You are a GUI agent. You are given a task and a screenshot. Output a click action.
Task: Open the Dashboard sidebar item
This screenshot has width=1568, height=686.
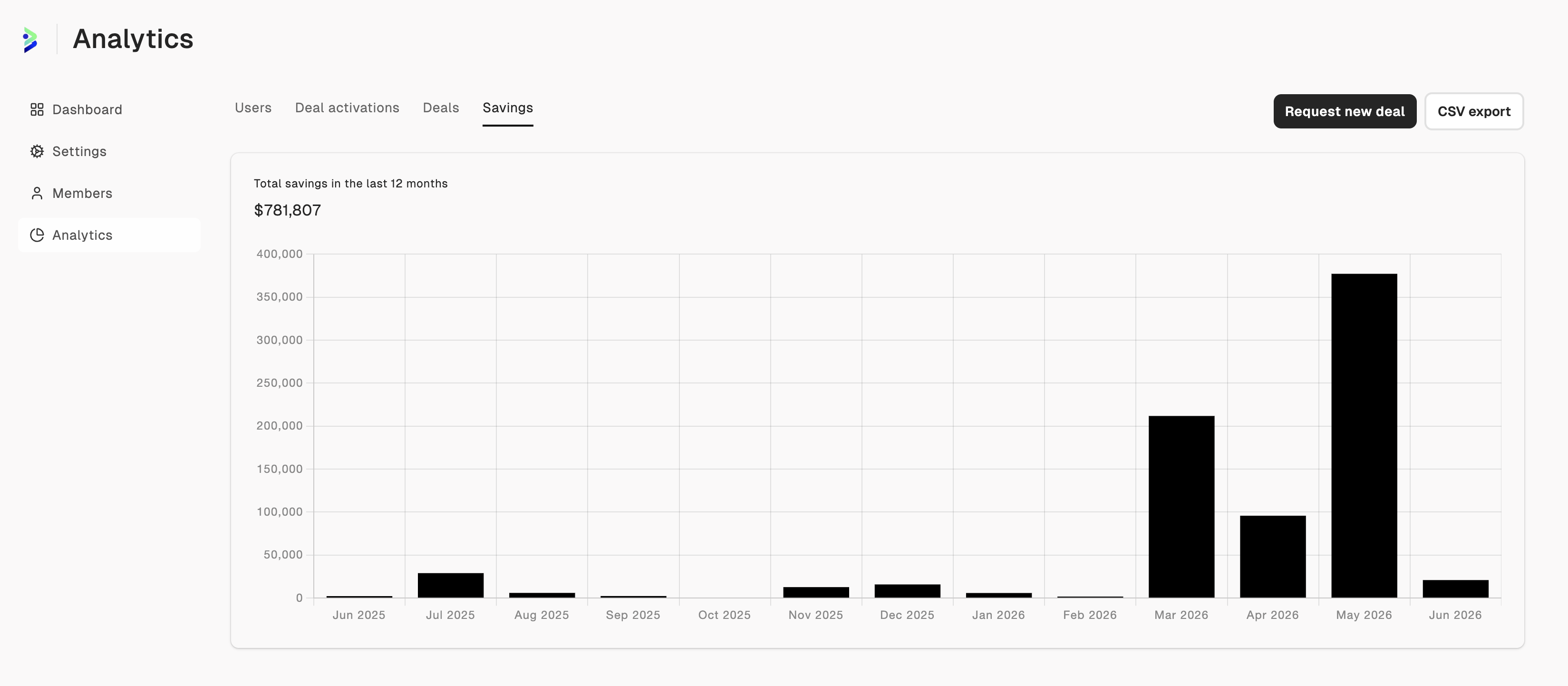[109, 110]
